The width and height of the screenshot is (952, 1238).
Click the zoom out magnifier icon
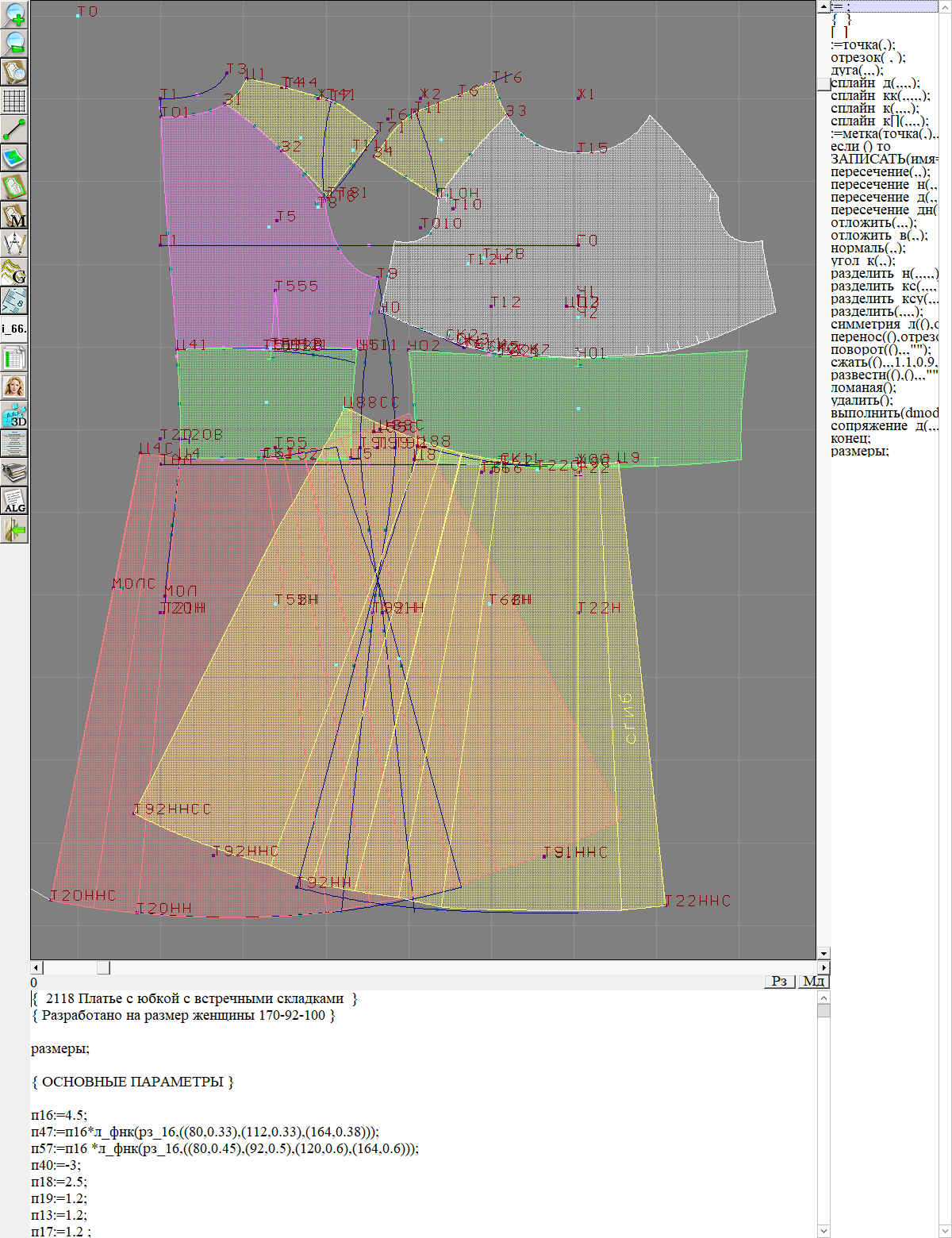pos(15,43)
